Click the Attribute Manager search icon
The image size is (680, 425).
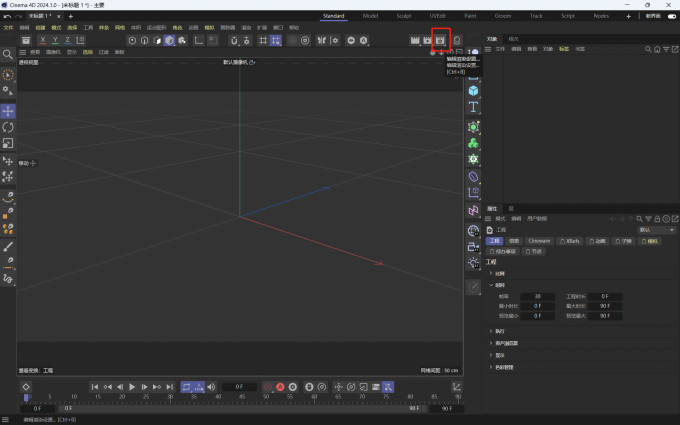click(639, 219)
